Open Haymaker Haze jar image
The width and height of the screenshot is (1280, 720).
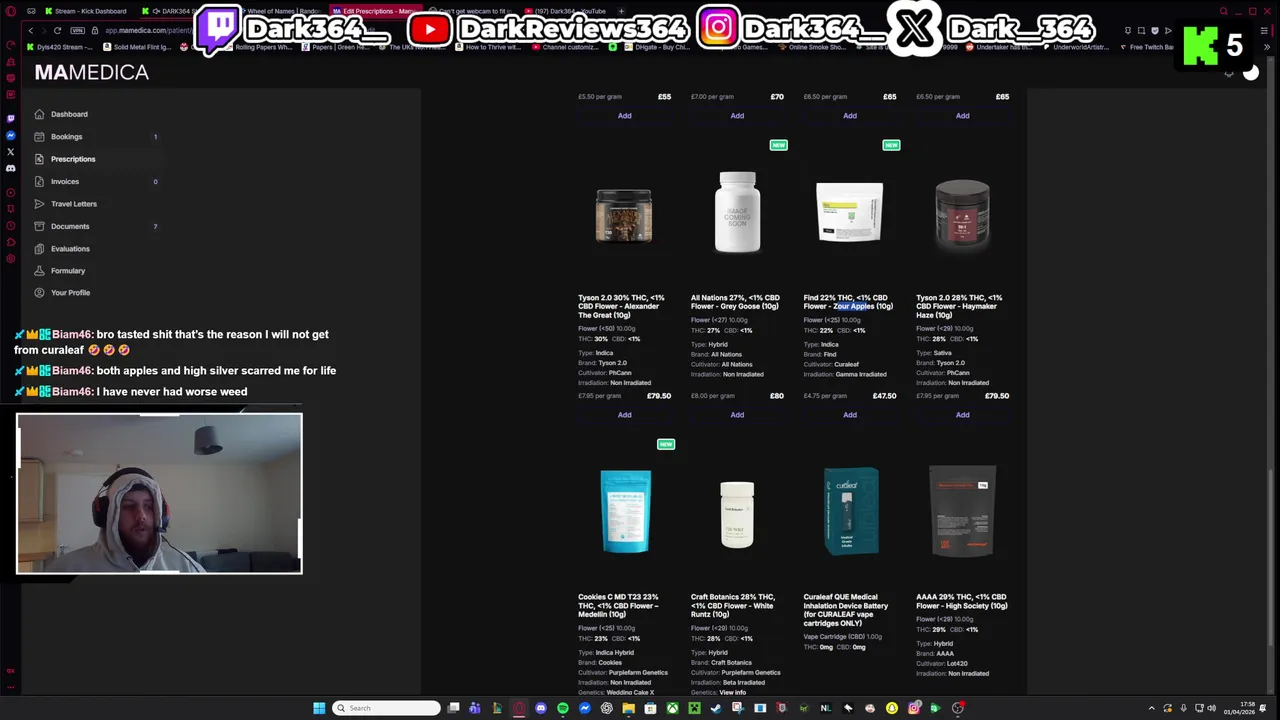[962, 213]
